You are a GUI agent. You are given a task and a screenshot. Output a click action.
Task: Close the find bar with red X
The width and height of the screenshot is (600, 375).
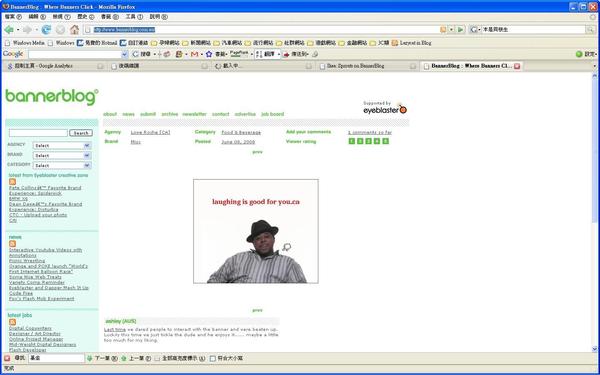point(7,358)
